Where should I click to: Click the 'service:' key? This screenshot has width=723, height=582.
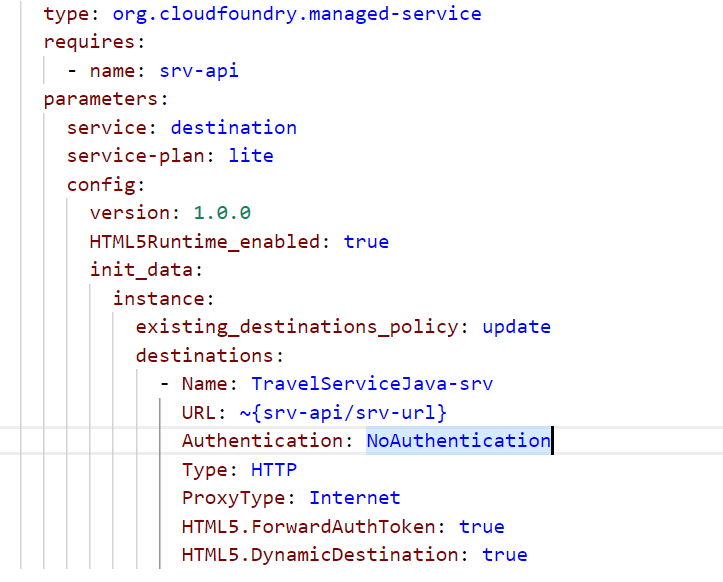click(112, 128)
